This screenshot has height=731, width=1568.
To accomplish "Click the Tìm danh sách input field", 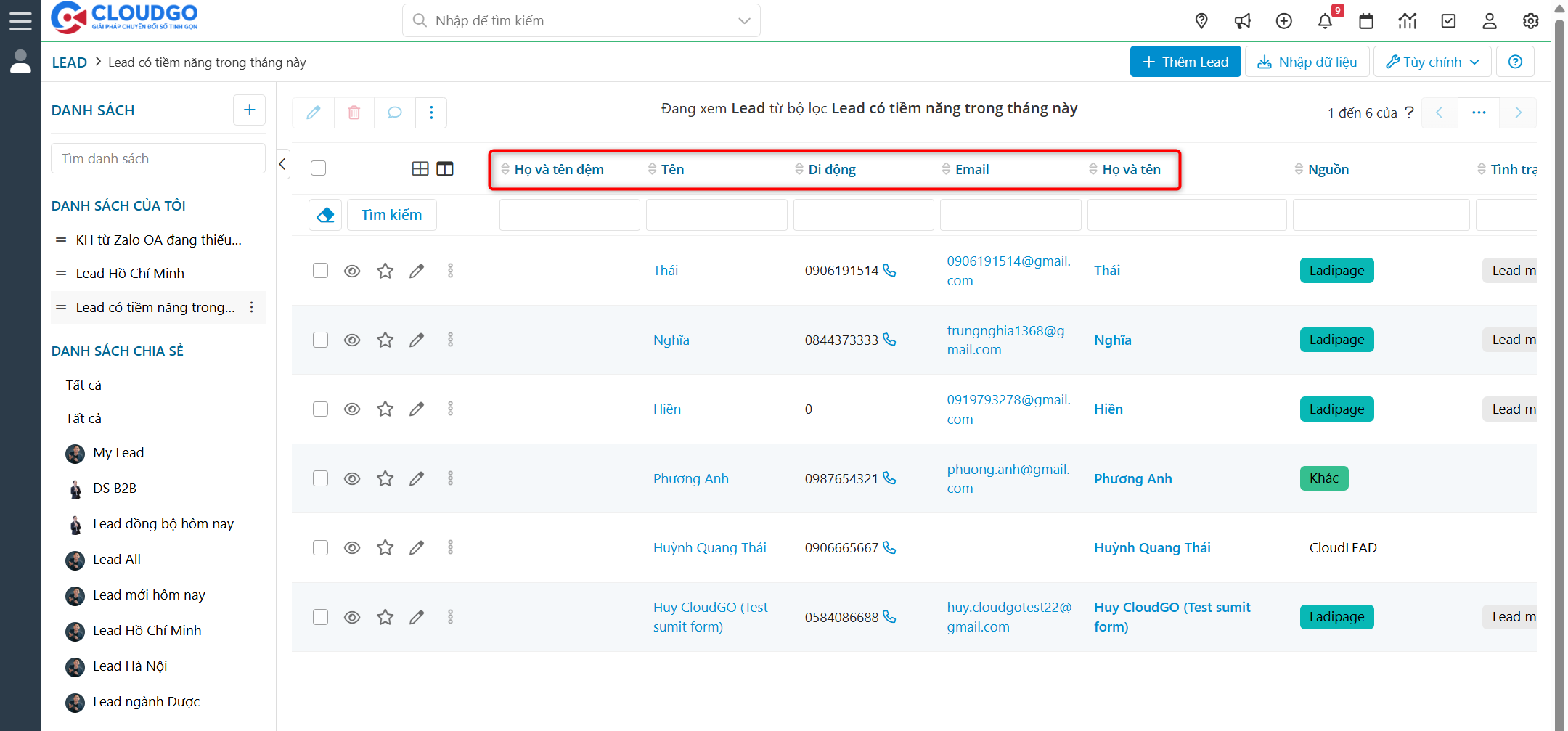I will click(x=158, y=158).
